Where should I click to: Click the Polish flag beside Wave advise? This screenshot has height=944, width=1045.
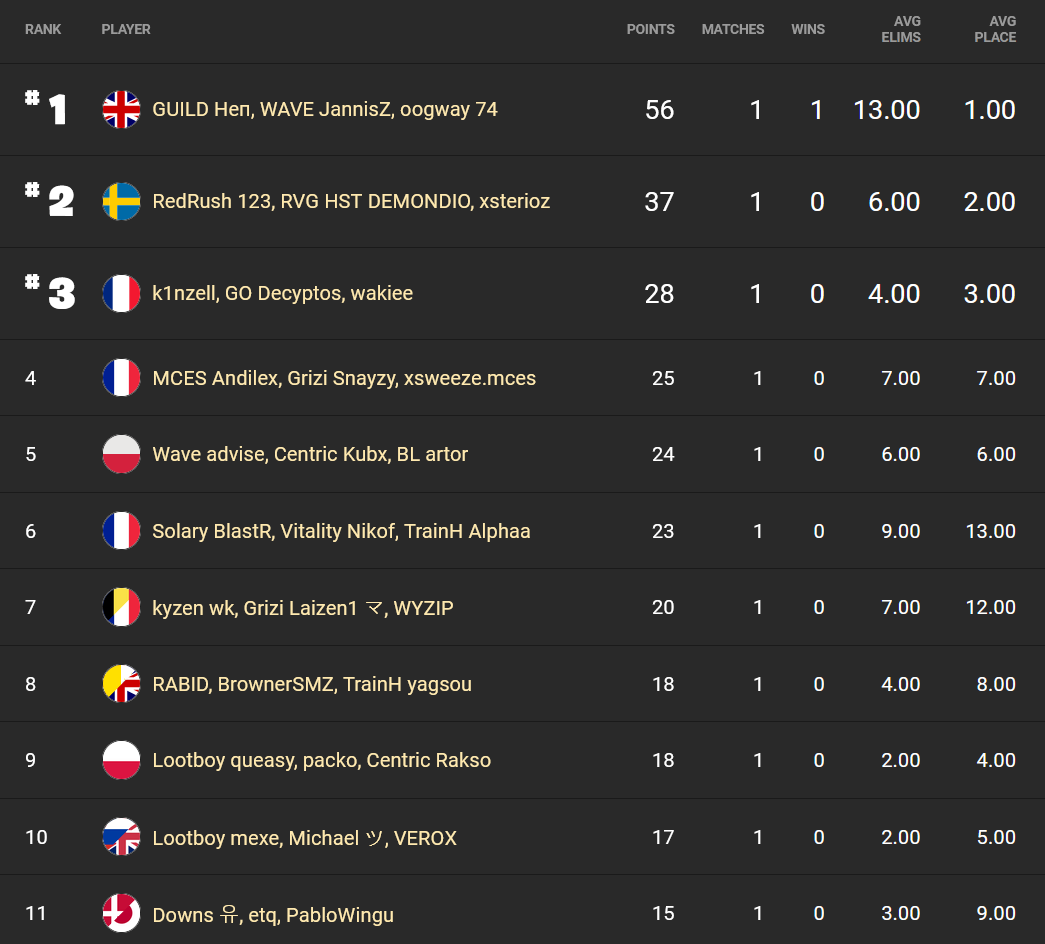point(121,454)
